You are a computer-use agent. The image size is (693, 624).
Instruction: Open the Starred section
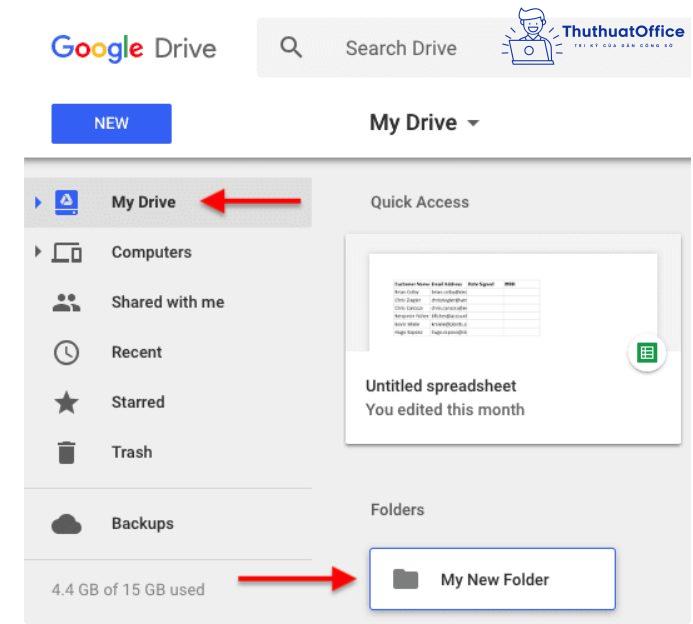[138, 402]
